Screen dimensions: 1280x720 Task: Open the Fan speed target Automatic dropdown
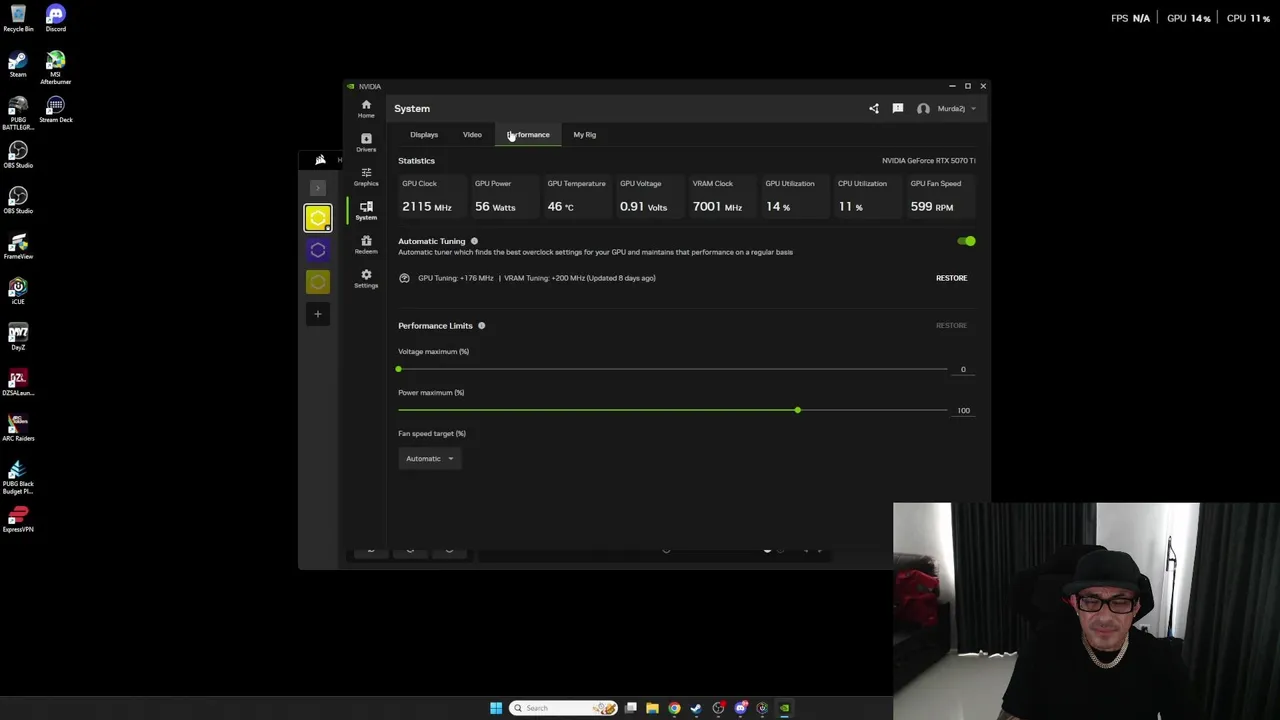pos(429,458)
